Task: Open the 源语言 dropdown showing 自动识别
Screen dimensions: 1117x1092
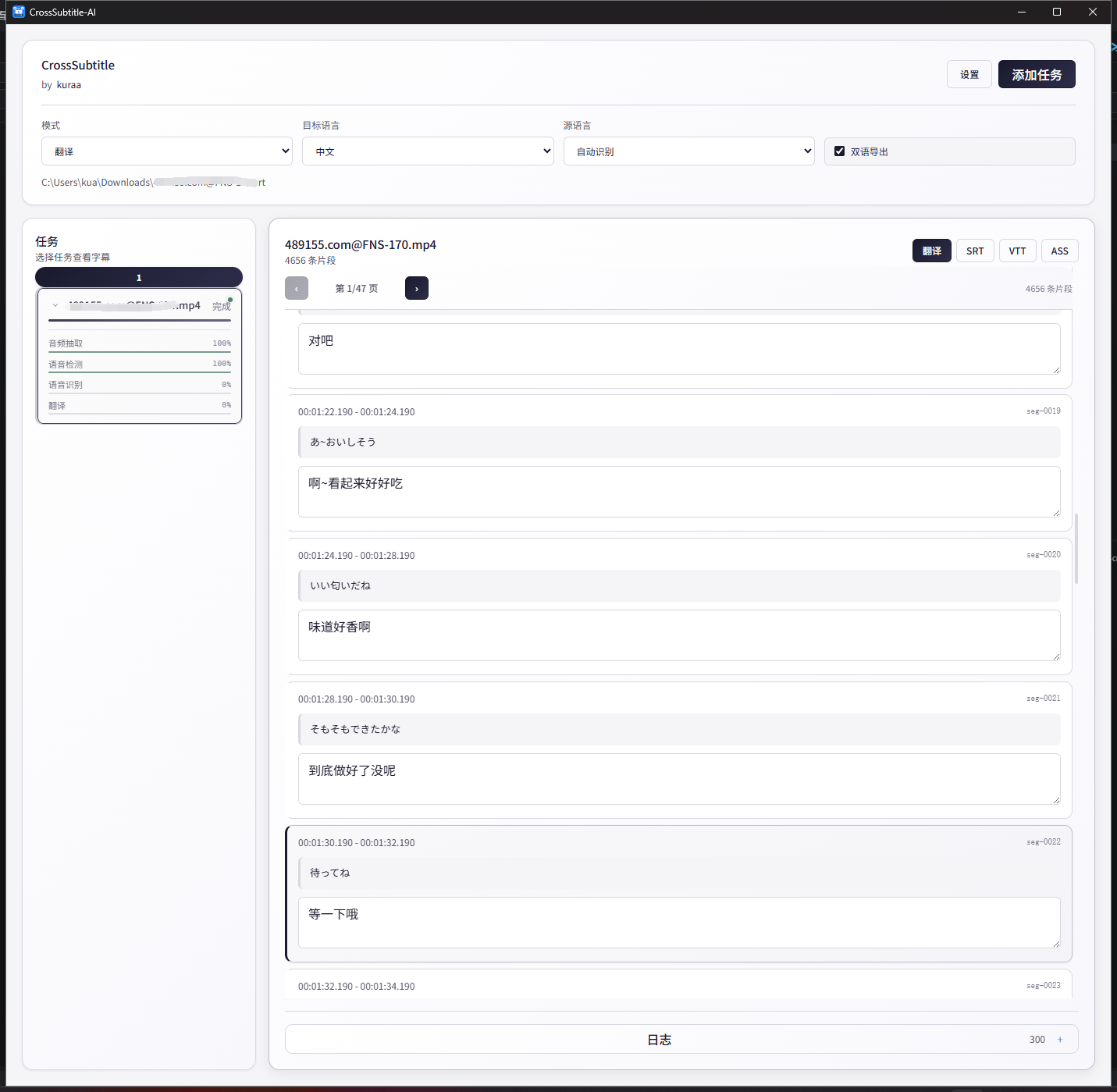Action: click(x=689, y=151)
